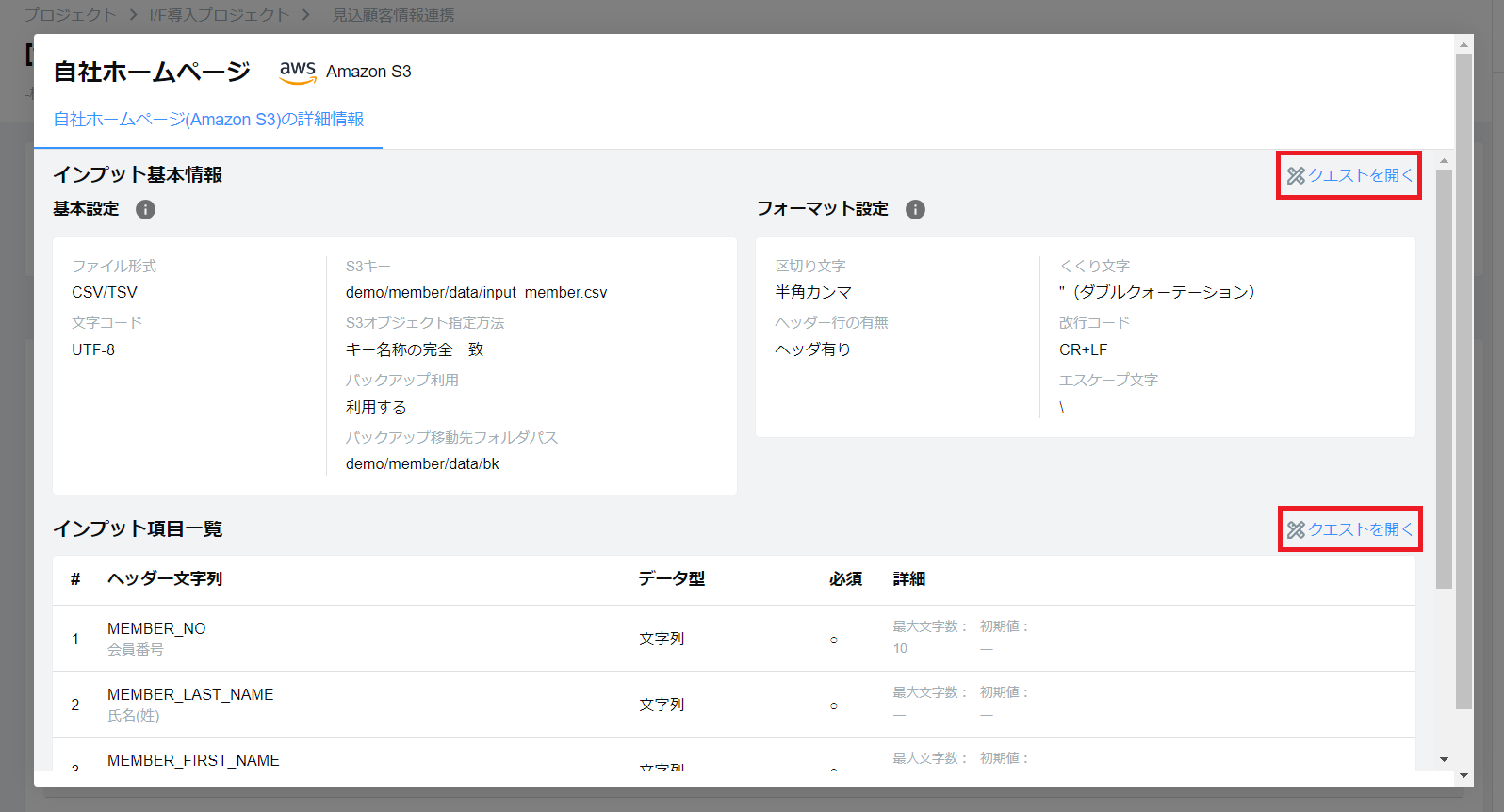Go to プロジェクト in the breadcrumb
This screenshot has height=812, width=1504.
70,15
